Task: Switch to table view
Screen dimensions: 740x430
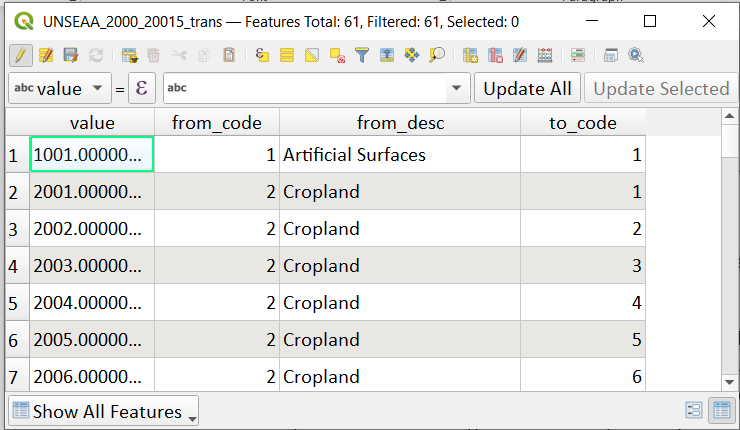Action: (722, 410)
